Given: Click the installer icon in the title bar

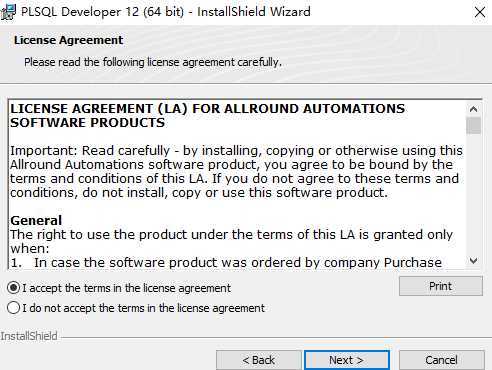Looking at the screenshot, I should point(7,12).
